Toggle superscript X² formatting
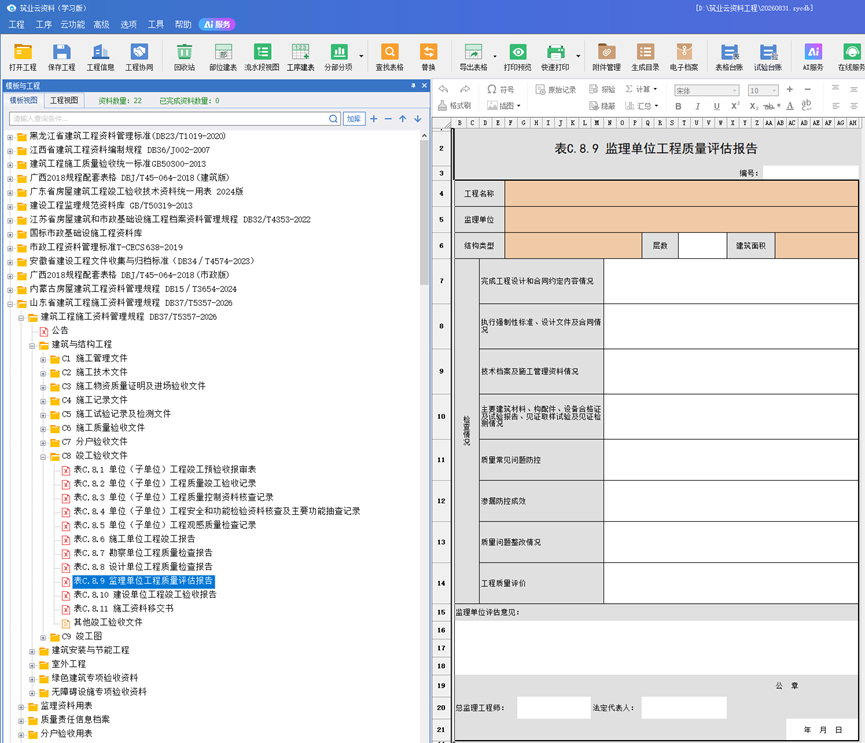This screenshot has width=865, height=743. click(x=735, y=106)
